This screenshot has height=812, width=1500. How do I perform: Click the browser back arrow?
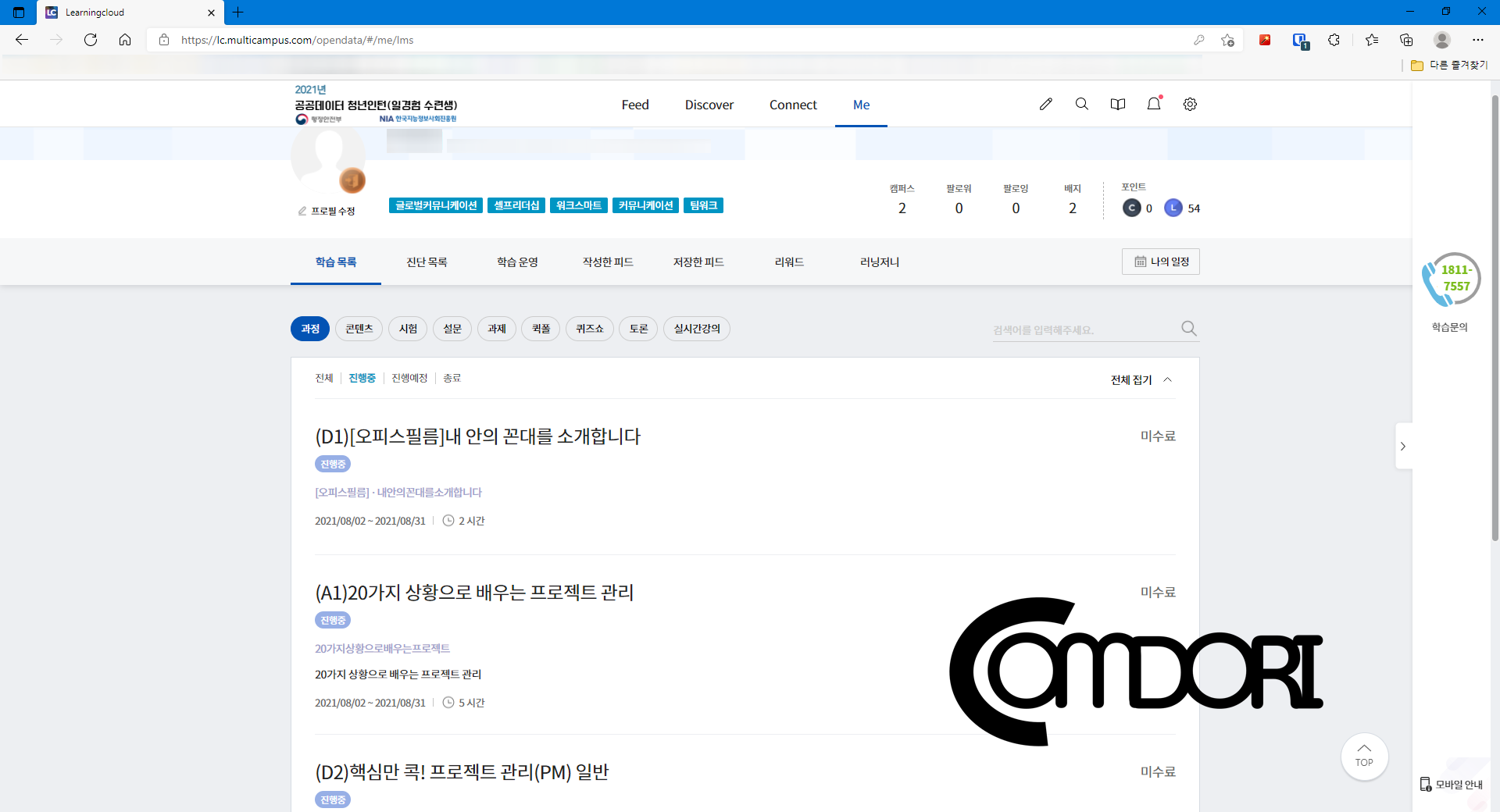tap(22, 40)
